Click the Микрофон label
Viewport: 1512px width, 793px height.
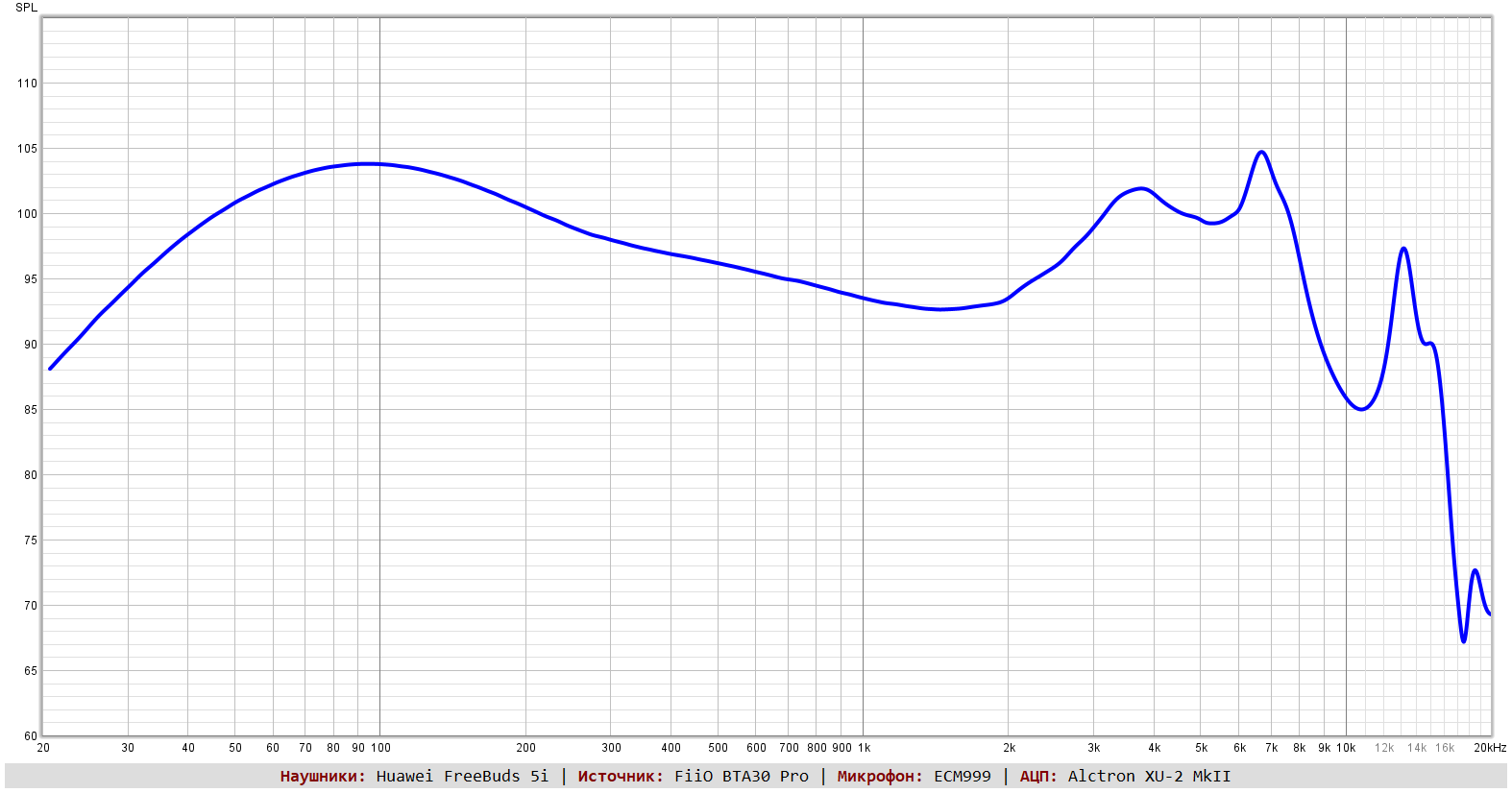(x=880, y=777)
